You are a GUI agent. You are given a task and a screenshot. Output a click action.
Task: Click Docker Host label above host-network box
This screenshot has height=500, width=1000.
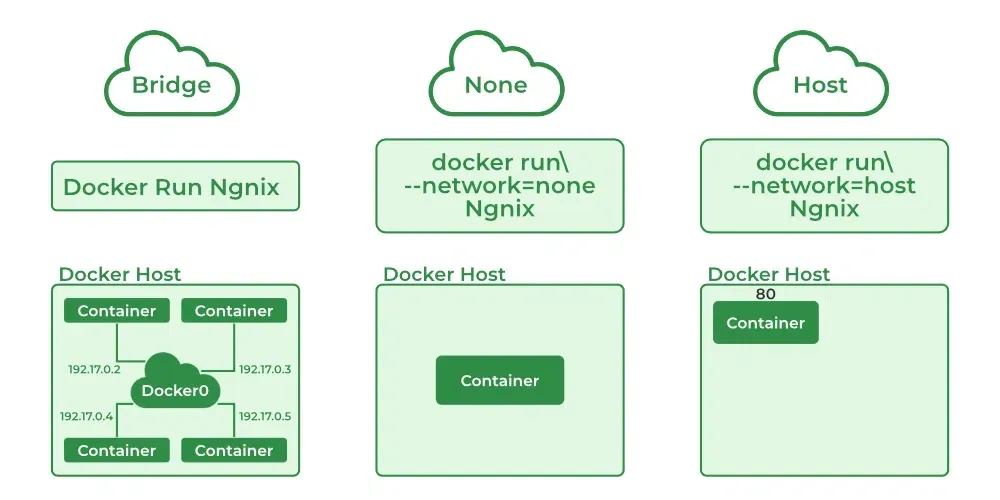click(x=769, y=274)
